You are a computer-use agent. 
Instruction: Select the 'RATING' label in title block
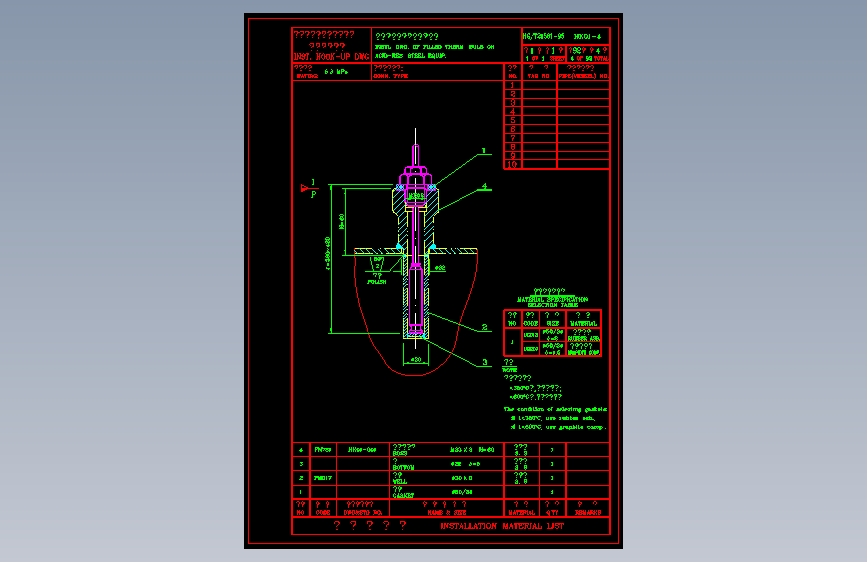point(307,76)
